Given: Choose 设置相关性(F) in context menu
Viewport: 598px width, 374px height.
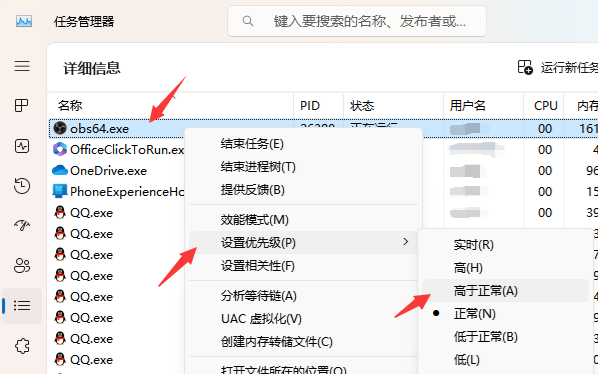Looking at the screenshot, I should [x=304, y=266].
